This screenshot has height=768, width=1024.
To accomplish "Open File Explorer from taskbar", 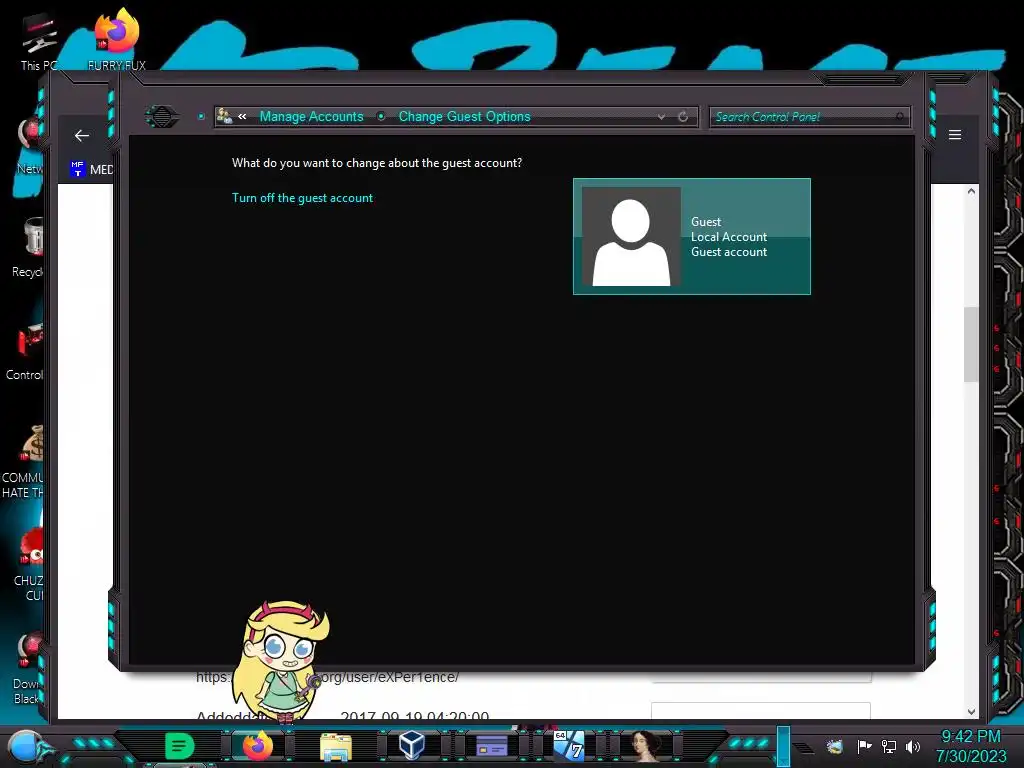I will [336, 746].
